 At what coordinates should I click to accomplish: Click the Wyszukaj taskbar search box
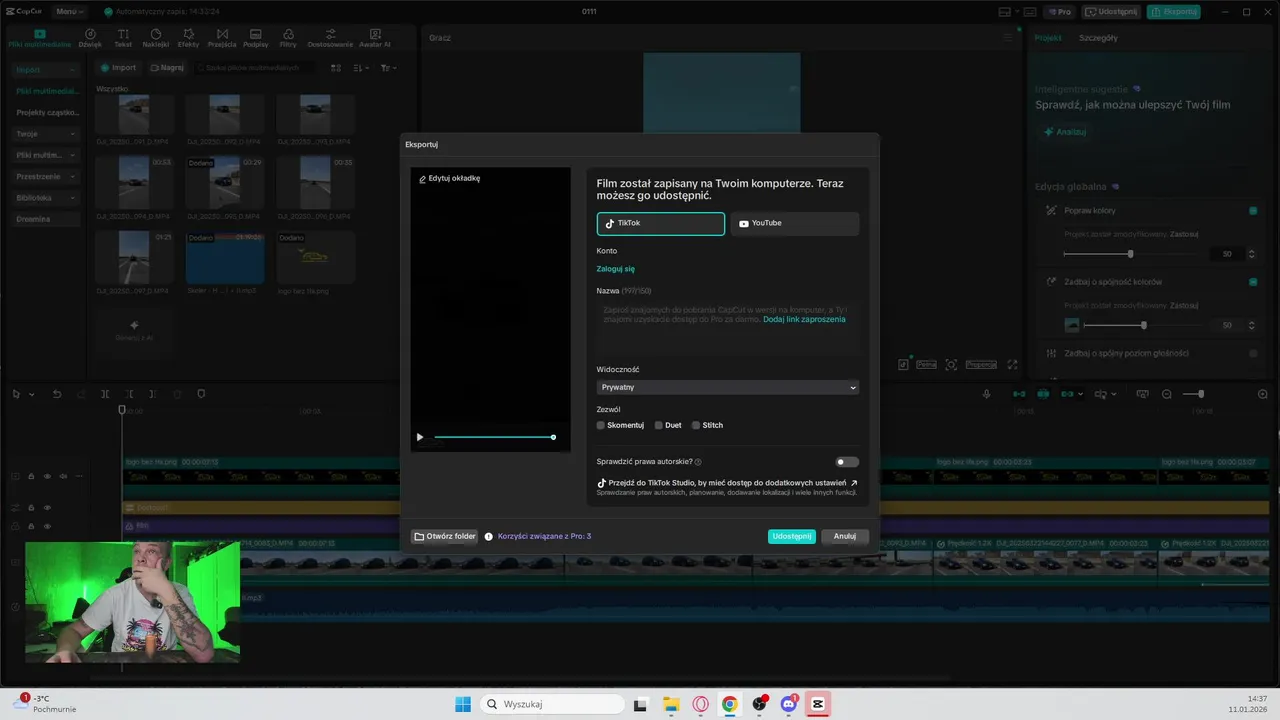click(x=553, y=704)
